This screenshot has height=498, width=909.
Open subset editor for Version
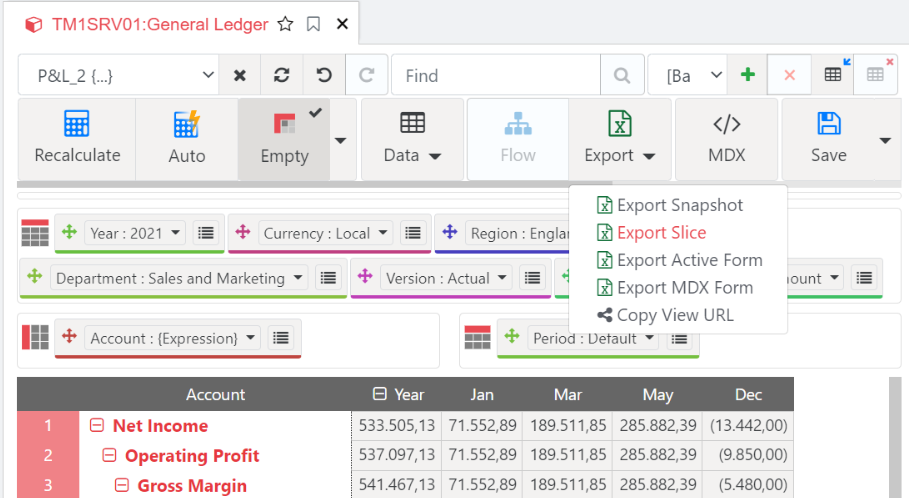(x=532, y=278)
